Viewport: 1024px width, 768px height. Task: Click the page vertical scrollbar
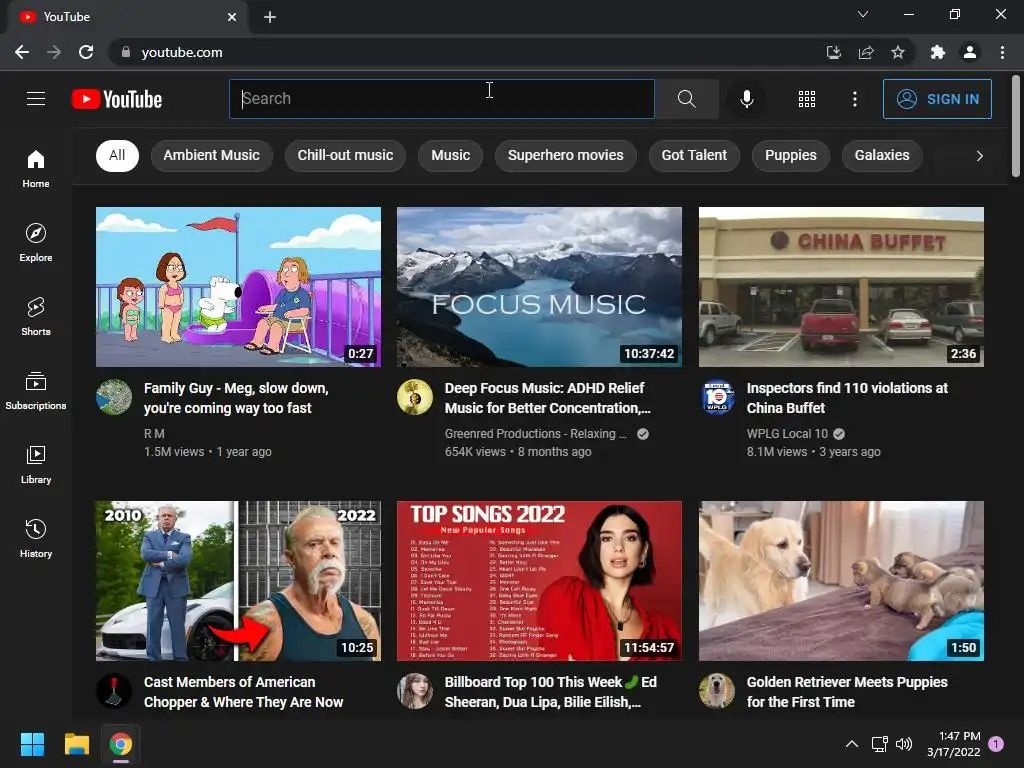(1016, 127)
